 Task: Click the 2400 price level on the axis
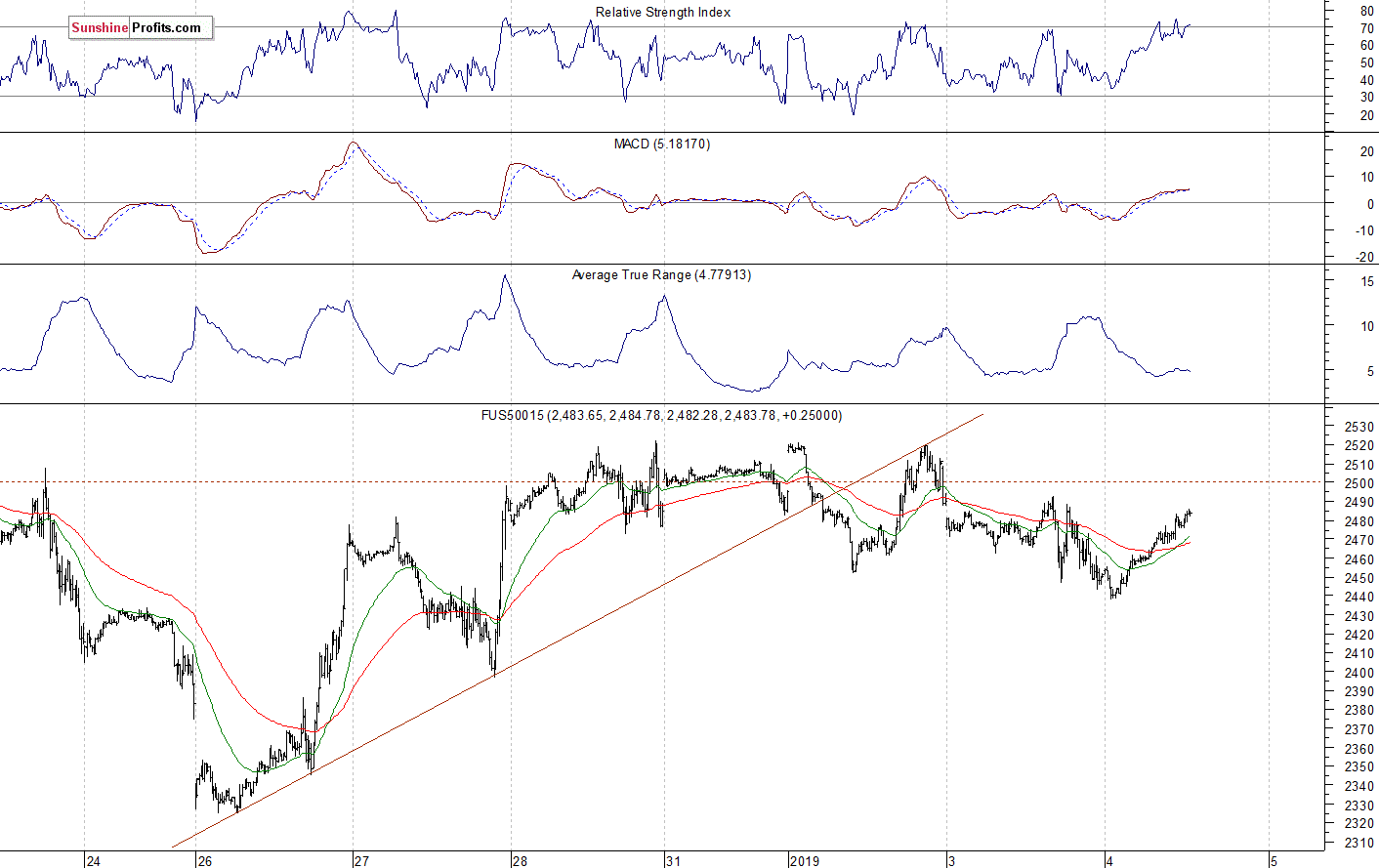pyautogui.click(x=1359, y=673)
